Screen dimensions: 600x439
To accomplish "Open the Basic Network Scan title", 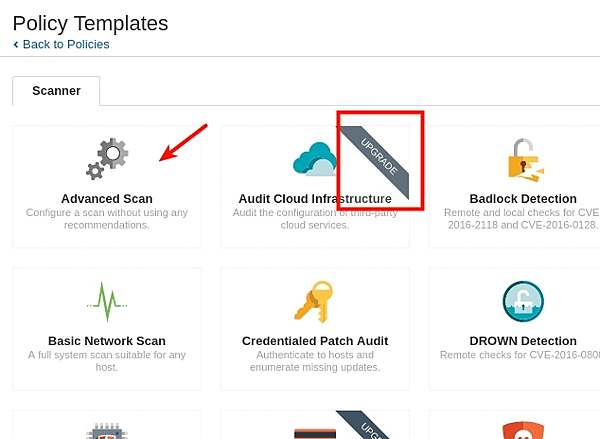I will coord(107,341).
